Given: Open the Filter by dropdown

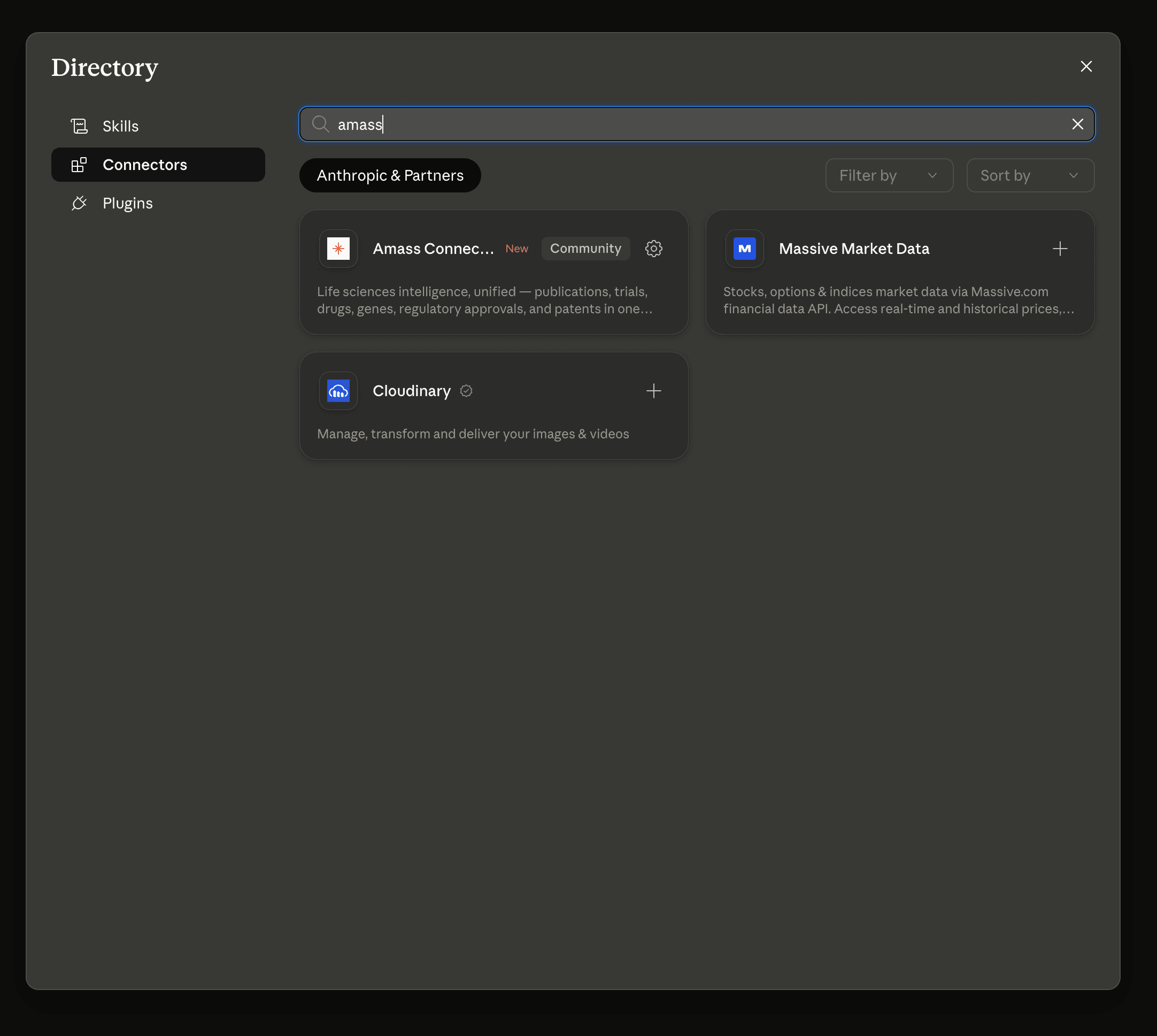Looking at the screenshot, I should (x=889, y=175).
